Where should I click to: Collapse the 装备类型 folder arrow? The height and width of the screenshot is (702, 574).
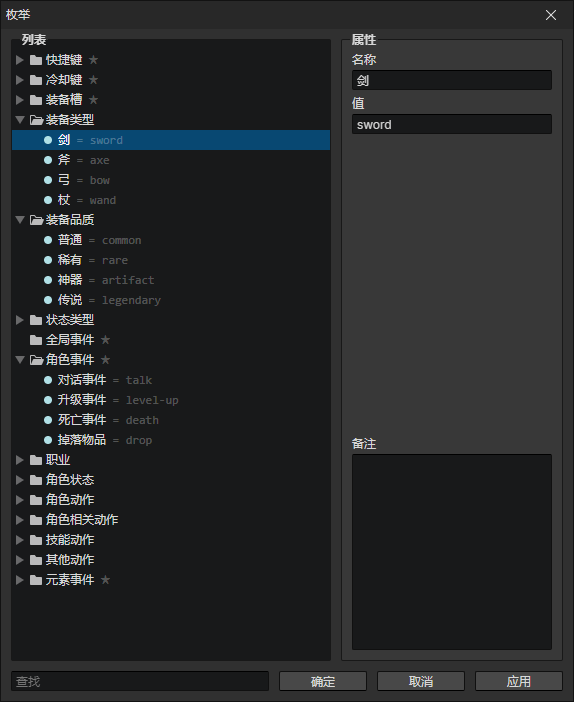tap(20, 120)
